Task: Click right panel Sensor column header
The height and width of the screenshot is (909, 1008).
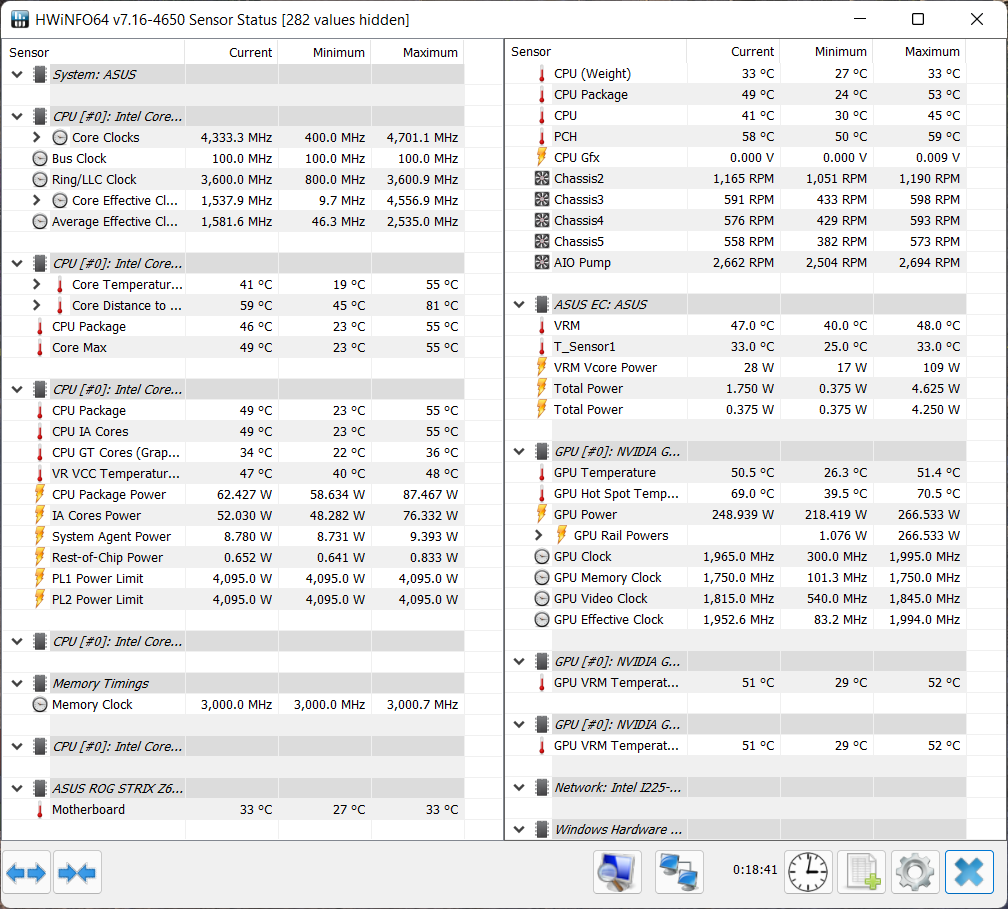Action: [597, 51]
